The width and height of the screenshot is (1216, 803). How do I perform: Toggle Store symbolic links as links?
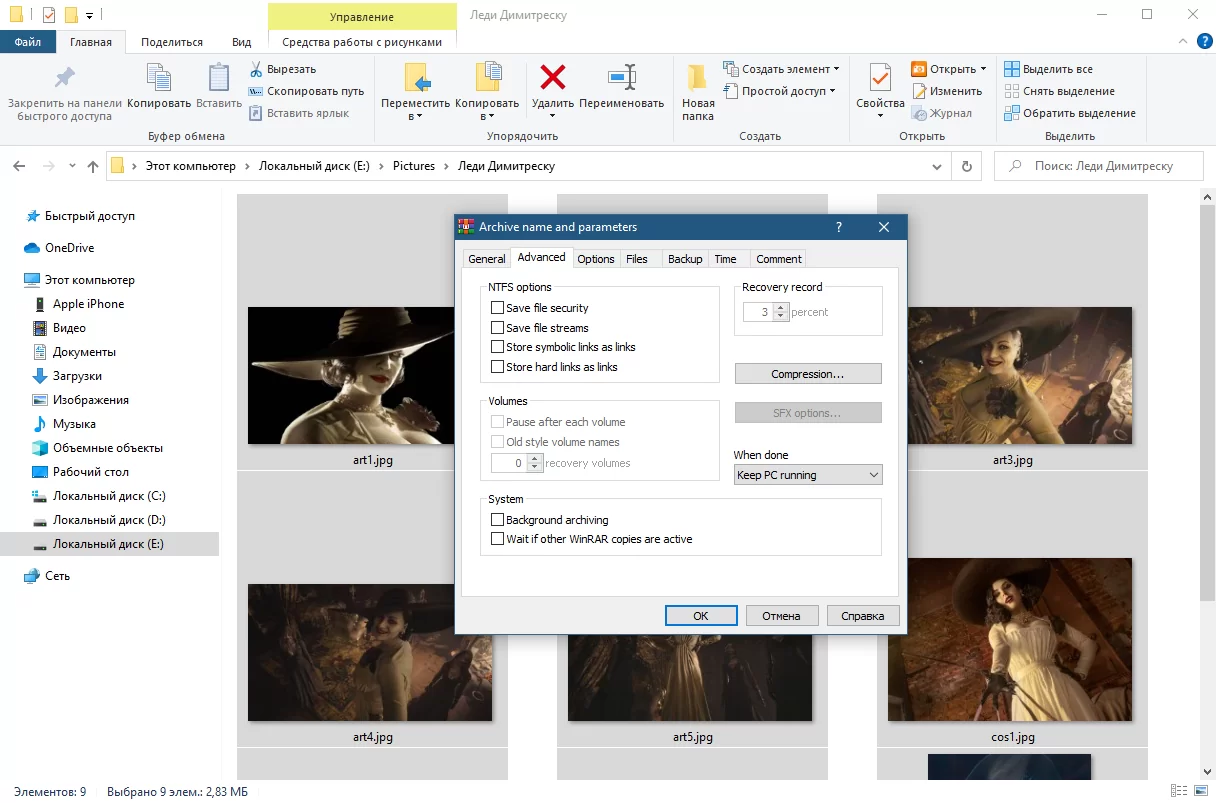point(497,347)
